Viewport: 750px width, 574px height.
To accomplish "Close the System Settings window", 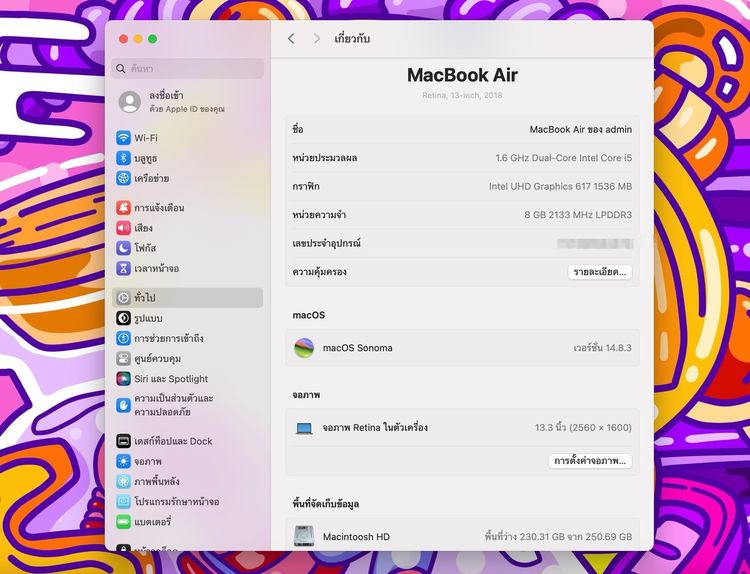I will point(123,39).
